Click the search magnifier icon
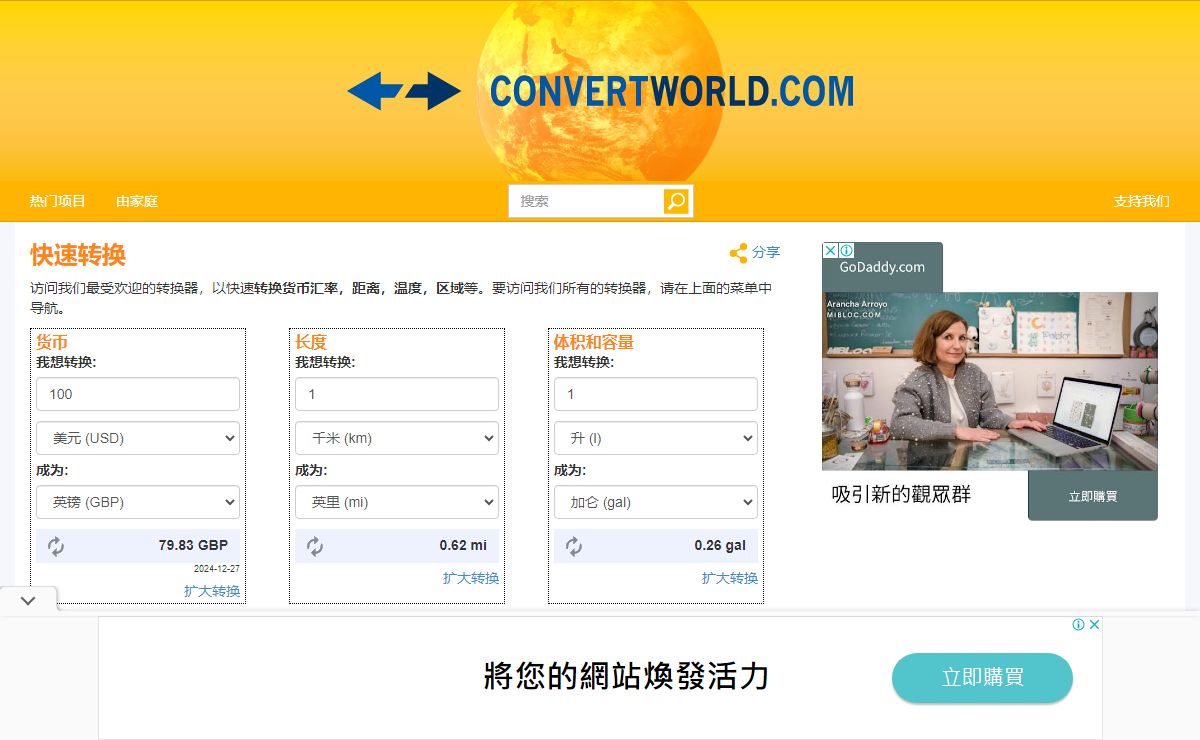Screen dimensions: 1200x740 pyautogui.click(x=676, y=201)
